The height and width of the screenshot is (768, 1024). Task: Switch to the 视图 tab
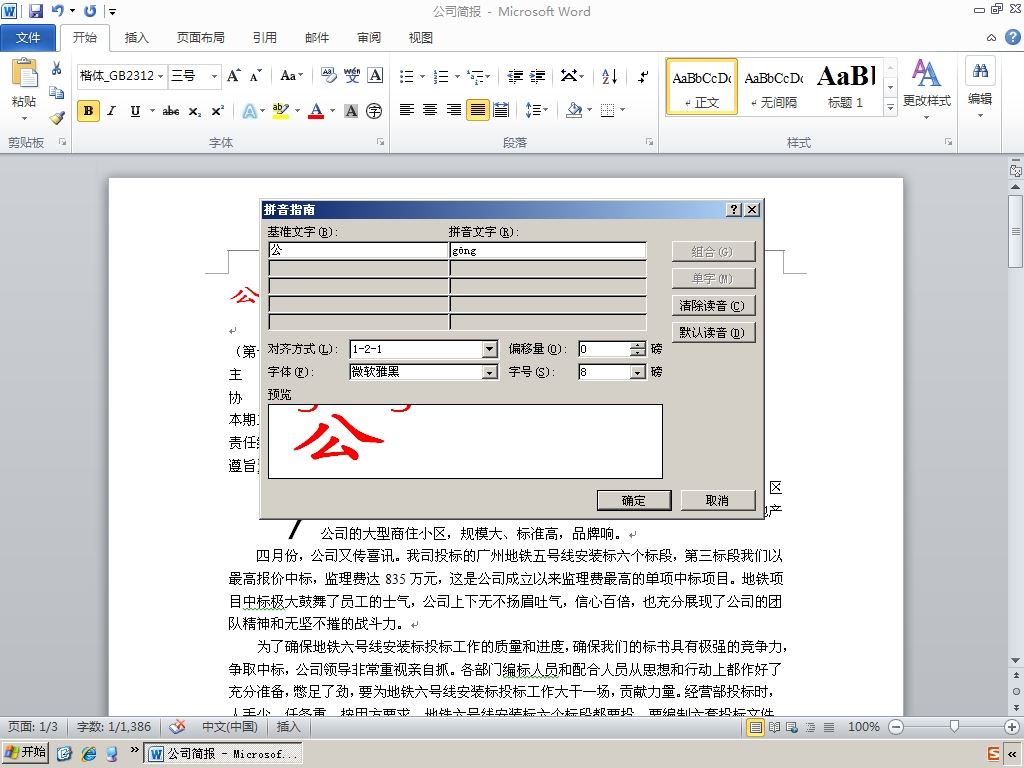coord(421,37)
